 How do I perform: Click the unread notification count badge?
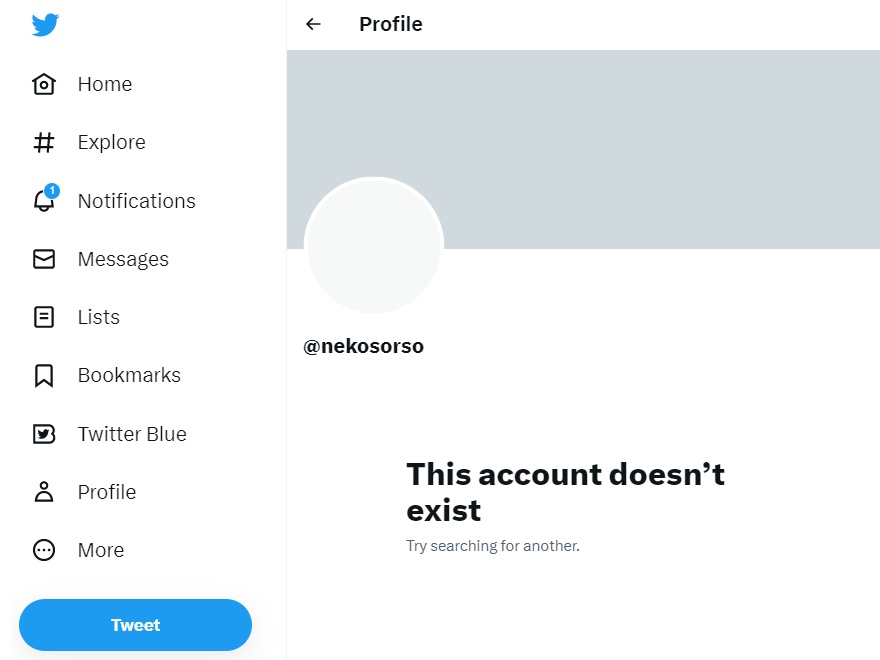52,191
